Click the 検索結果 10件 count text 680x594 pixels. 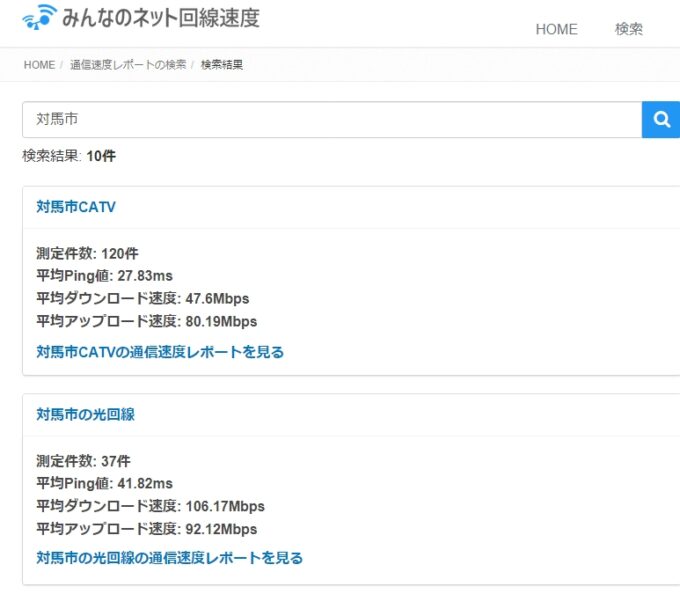click(x=69, y=156)
